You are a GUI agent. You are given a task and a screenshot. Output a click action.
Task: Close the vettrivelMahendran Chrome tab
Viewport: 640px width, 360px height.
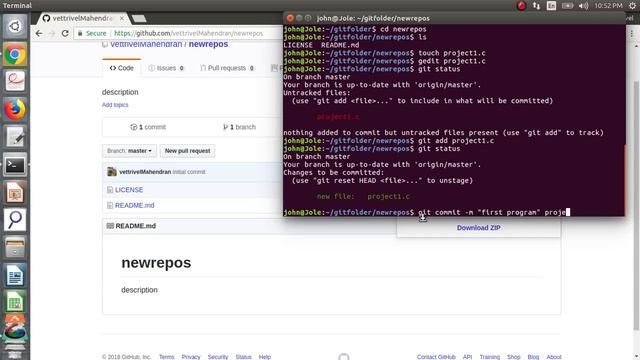[122, 18]
